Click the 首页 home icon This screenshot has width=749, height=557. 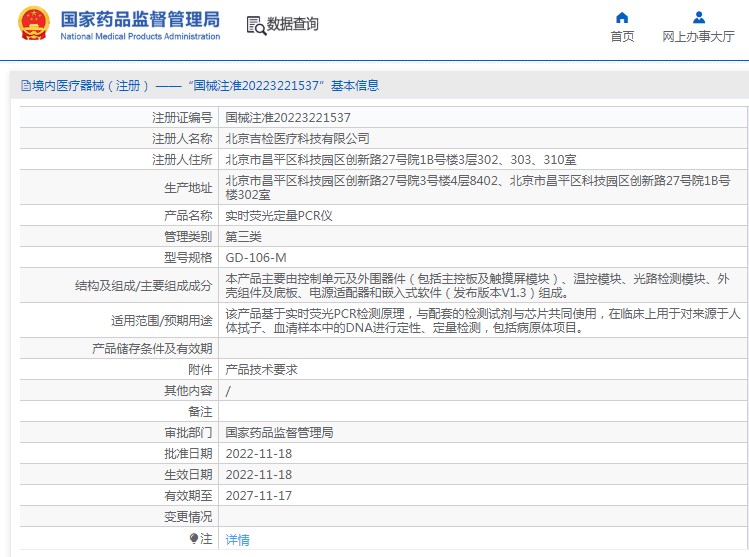coord(622,18)
